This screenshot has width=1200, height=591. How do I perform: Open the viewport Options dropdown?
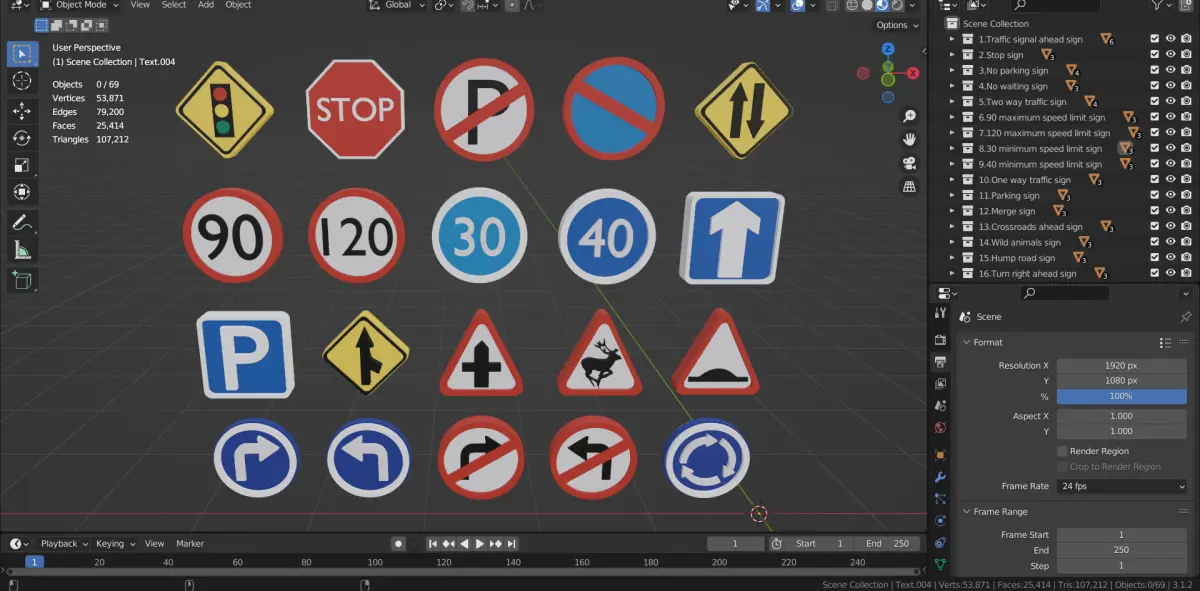(x=896, y=25)
